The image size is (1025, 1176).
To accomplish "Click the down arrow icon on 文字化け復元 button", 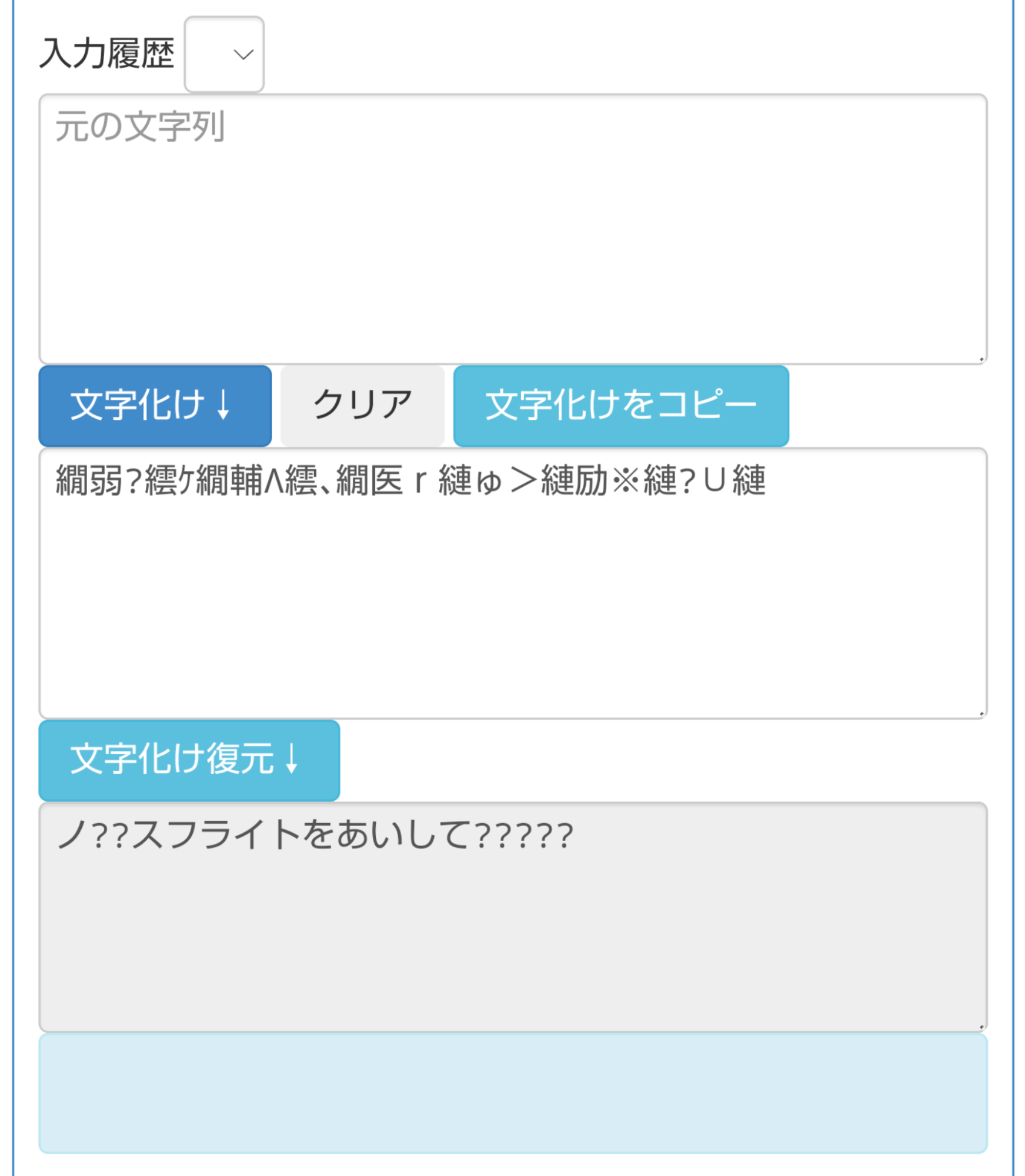I will coord(292,759).
